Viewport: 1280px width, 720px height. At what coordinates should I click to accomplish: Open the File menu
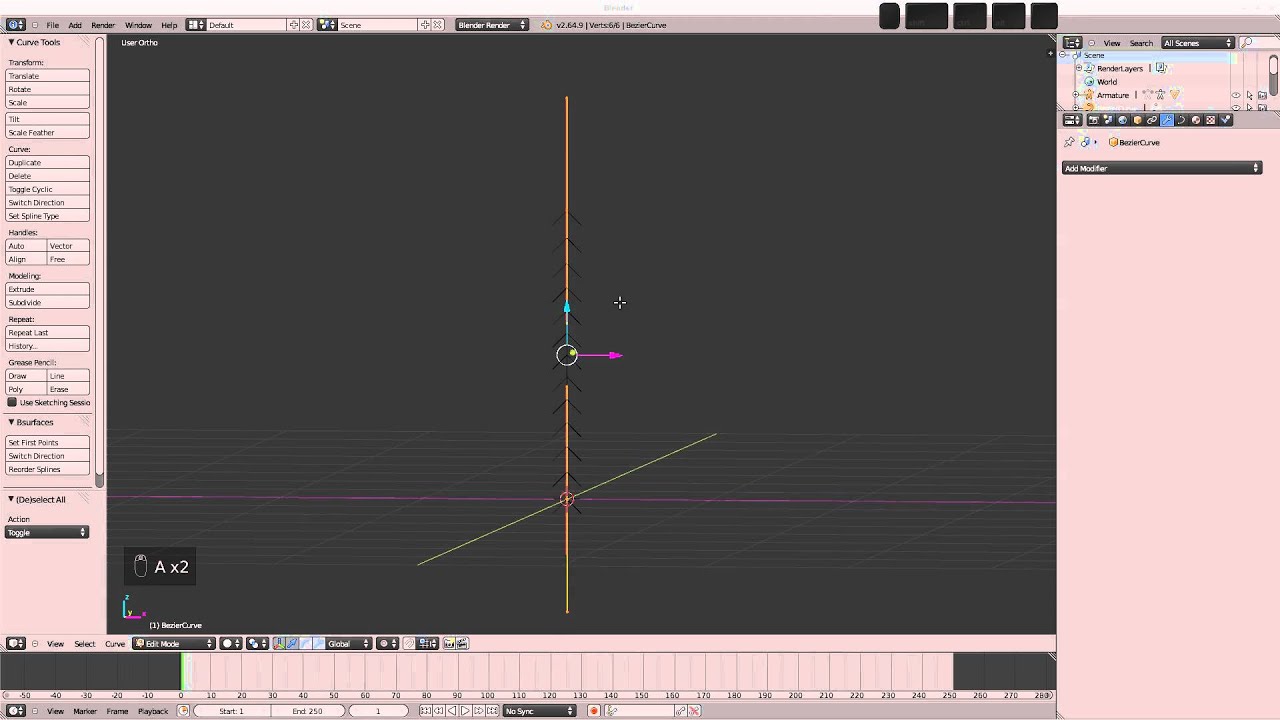[x=52, y=25]
